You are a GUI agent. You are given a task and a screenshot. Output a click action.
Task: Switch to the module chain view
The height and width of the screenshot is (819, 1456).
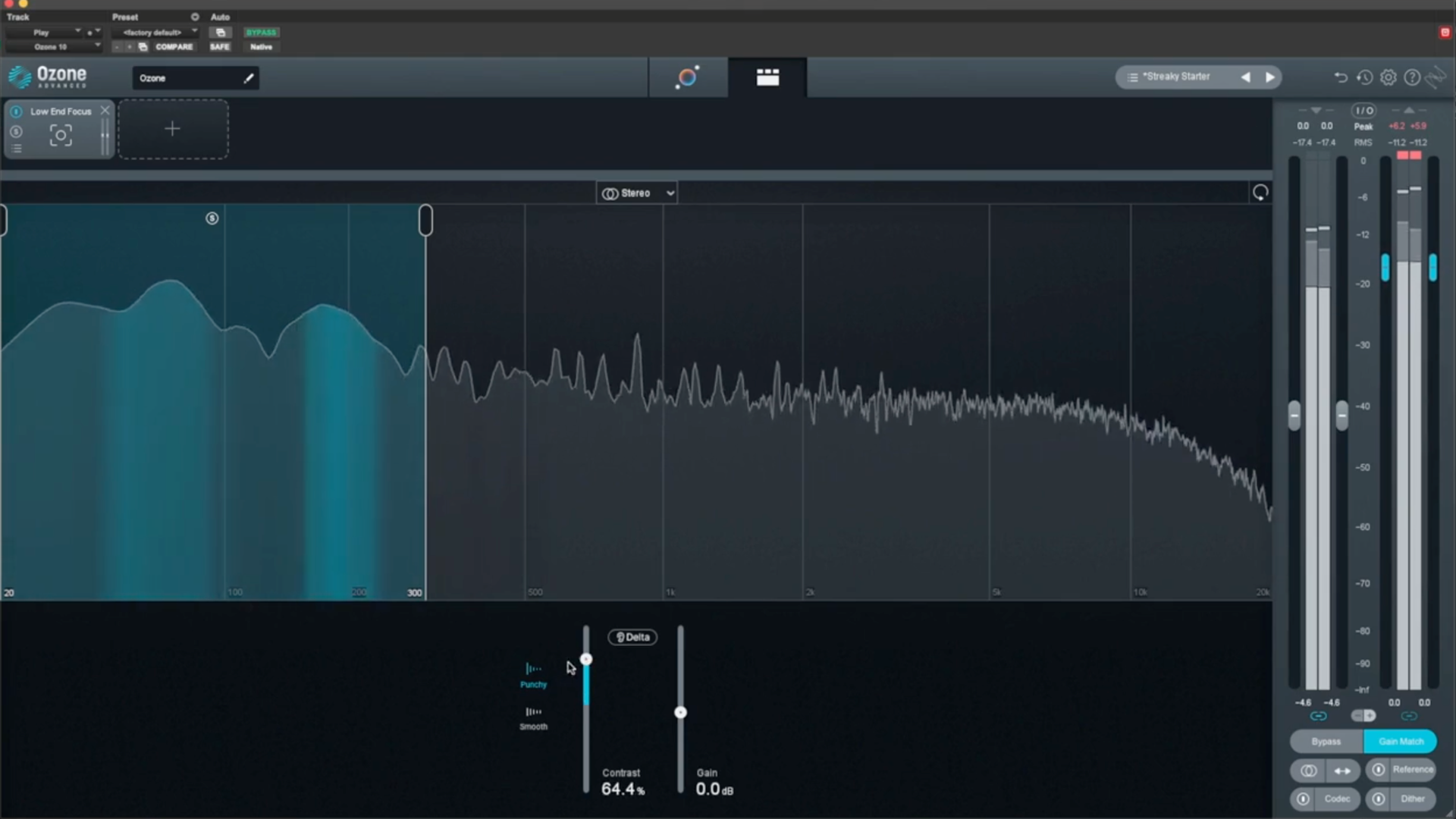[x=767, y=77]
